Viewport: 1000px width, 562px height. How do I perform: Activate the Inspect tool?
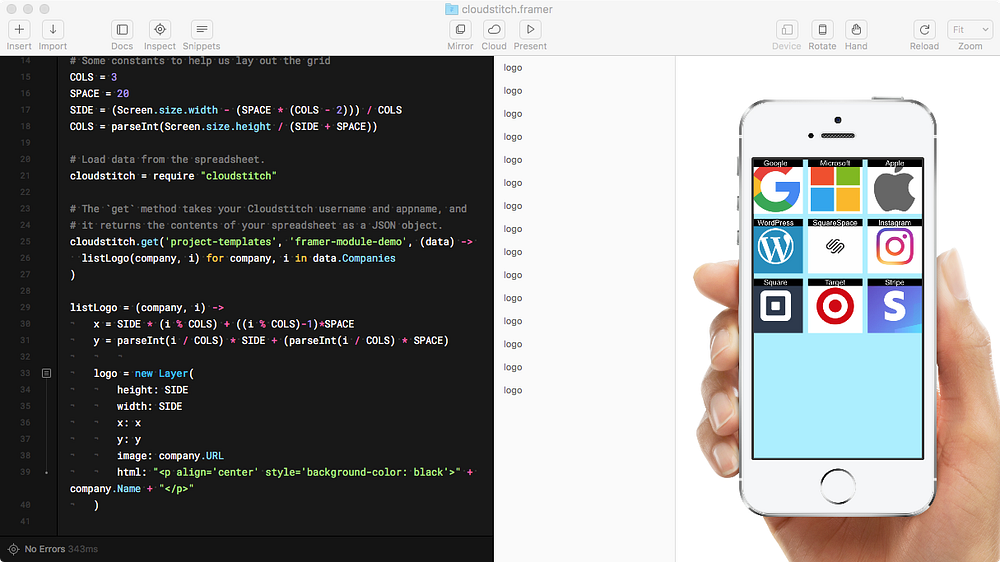click(x=160, y=29)
